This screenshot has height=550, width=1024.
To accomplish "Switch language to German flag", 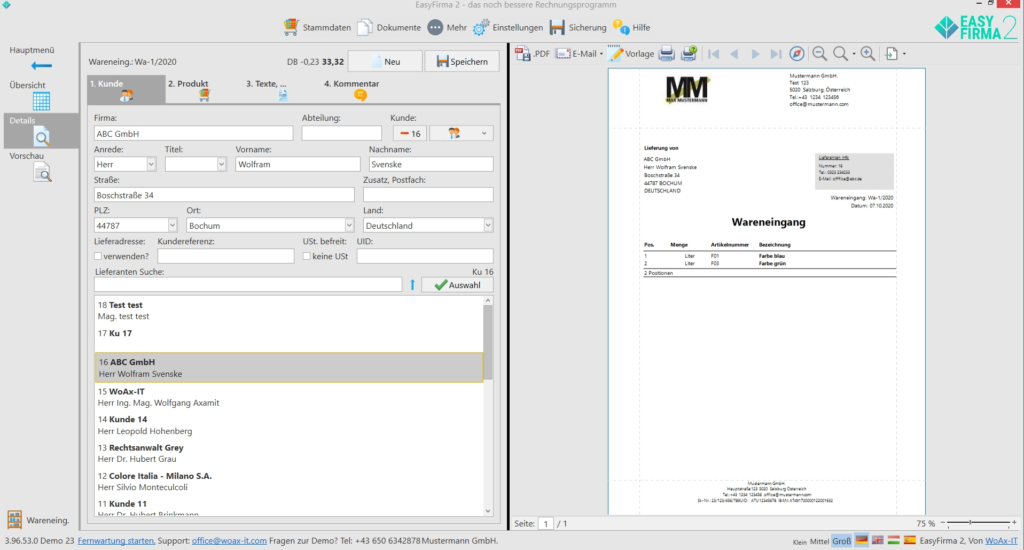I will [862, 540].
